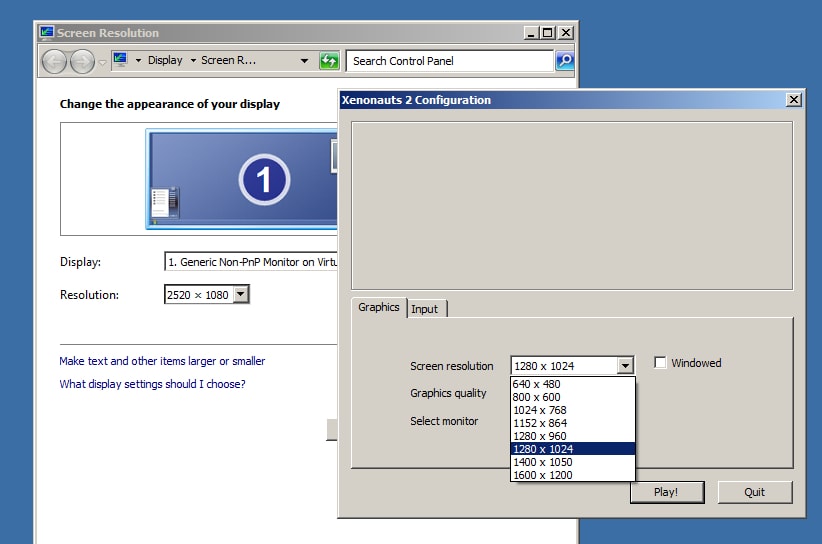Screen dimensions: 822x544
Task: Select the Display breadcrumb item
Action: click(x=165, y=60)
